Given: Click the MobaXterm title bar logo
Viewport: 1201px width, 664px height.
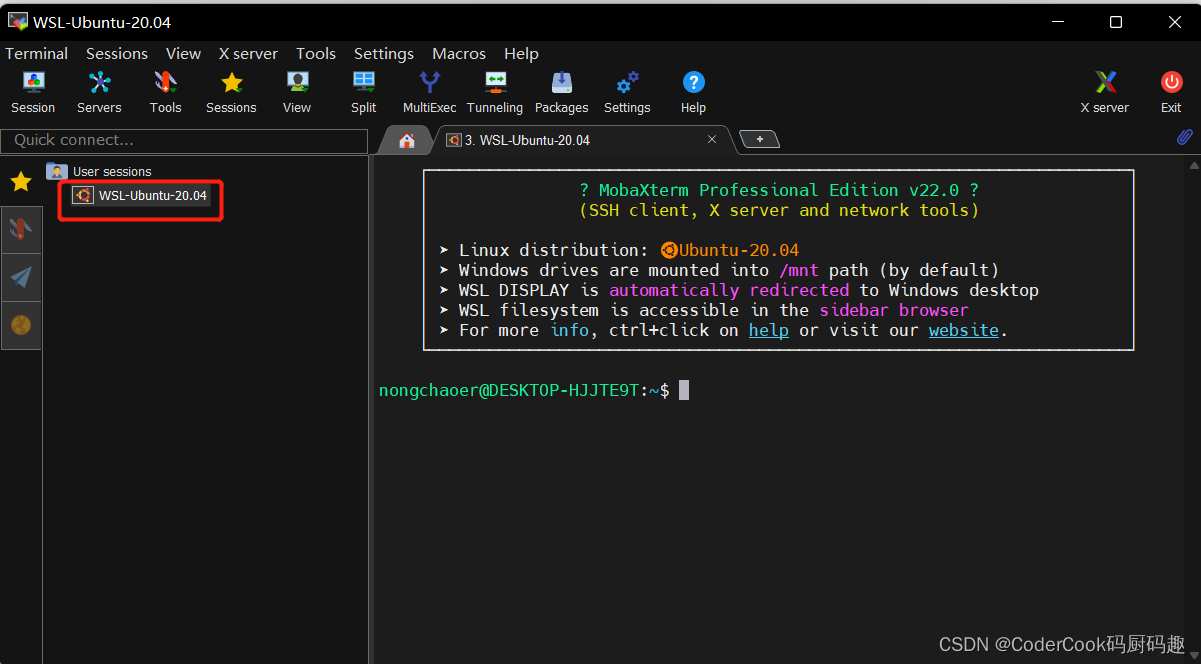Looking at the screenshot, I should [x=18, y=22].
